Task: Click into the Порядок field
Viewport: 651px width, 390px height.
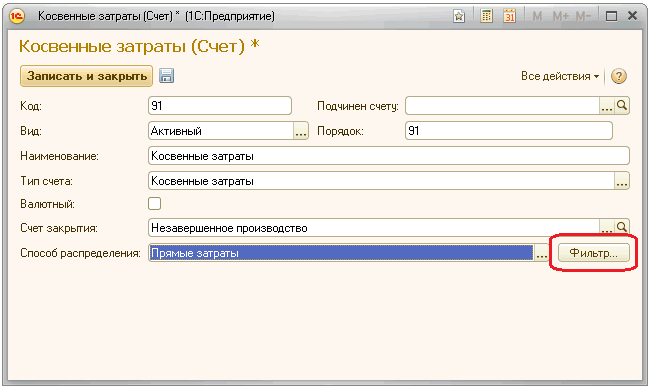Action: tap(509, 131)
